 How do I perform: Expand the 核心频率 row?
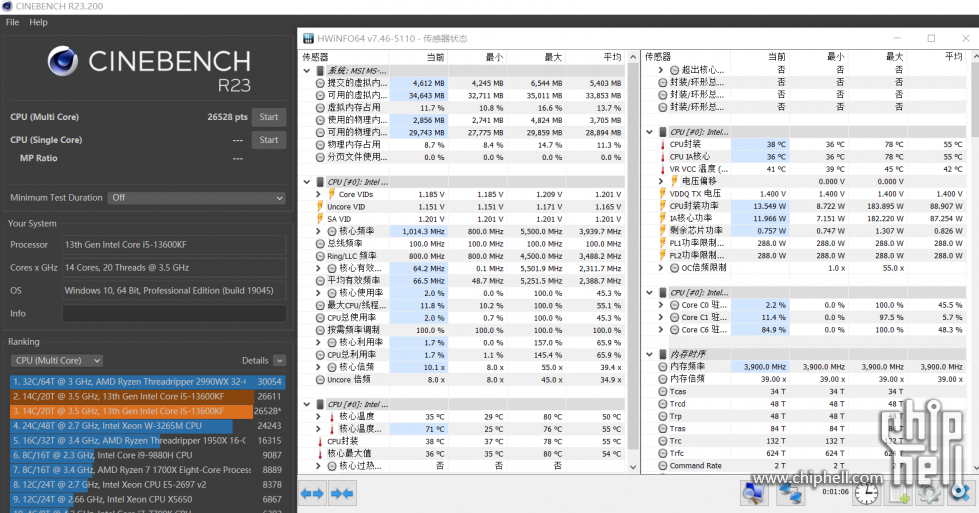[x=318, y=232]
